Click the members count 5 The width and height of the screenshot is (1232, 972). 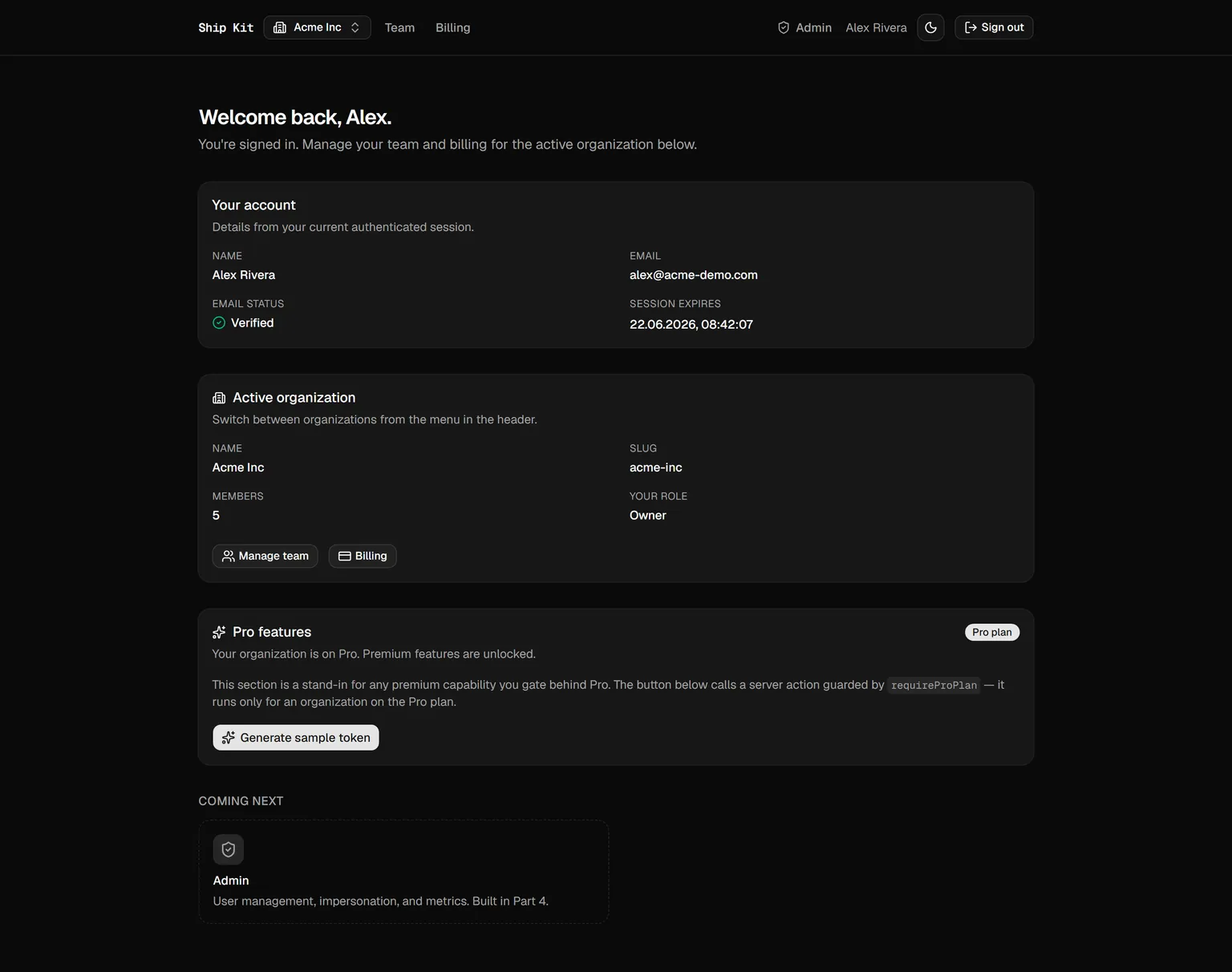216,516
